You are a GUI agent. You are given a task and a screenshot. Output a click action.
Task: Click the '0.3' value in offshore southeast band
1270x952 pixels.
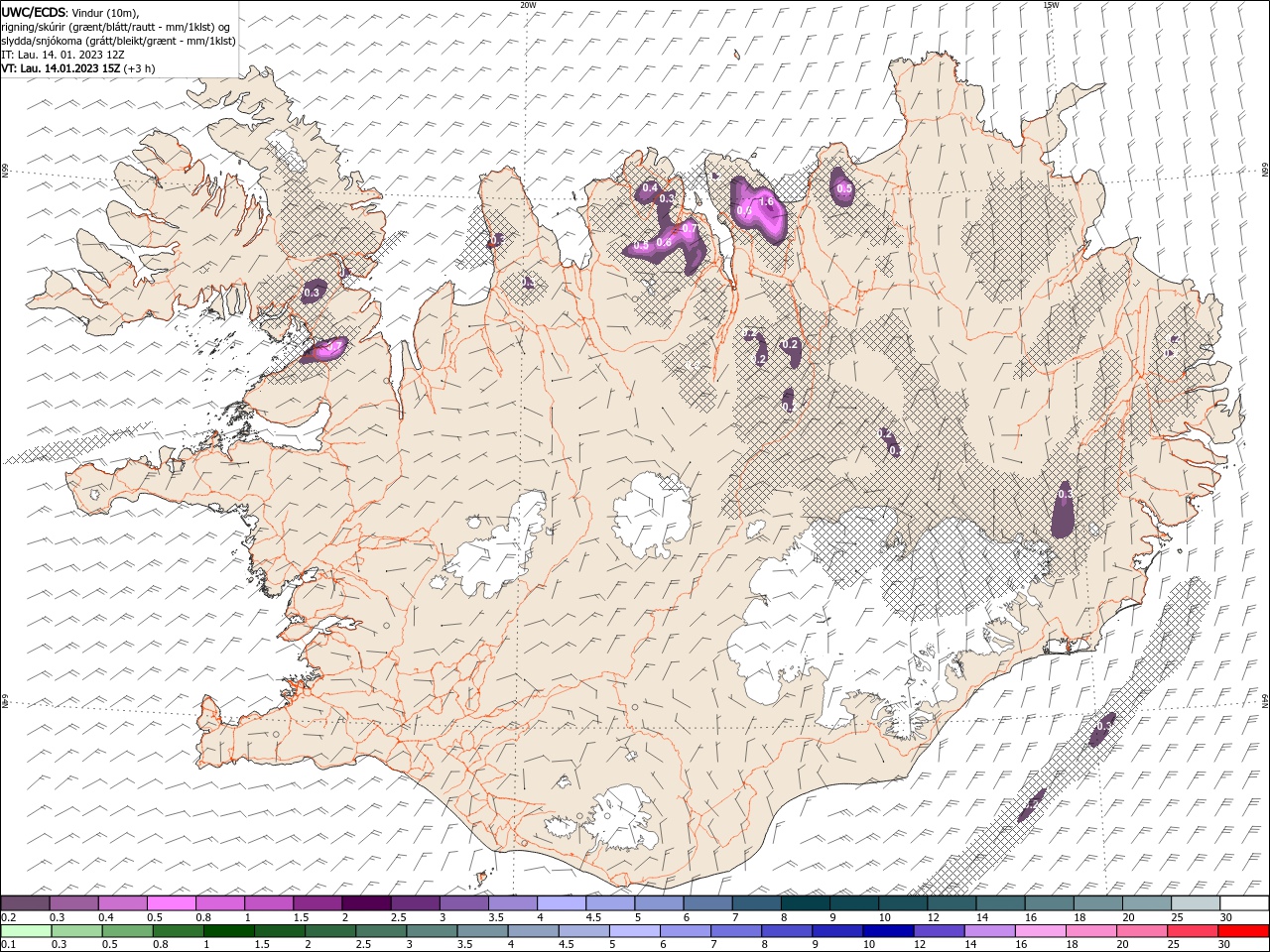pos(1102,727)
